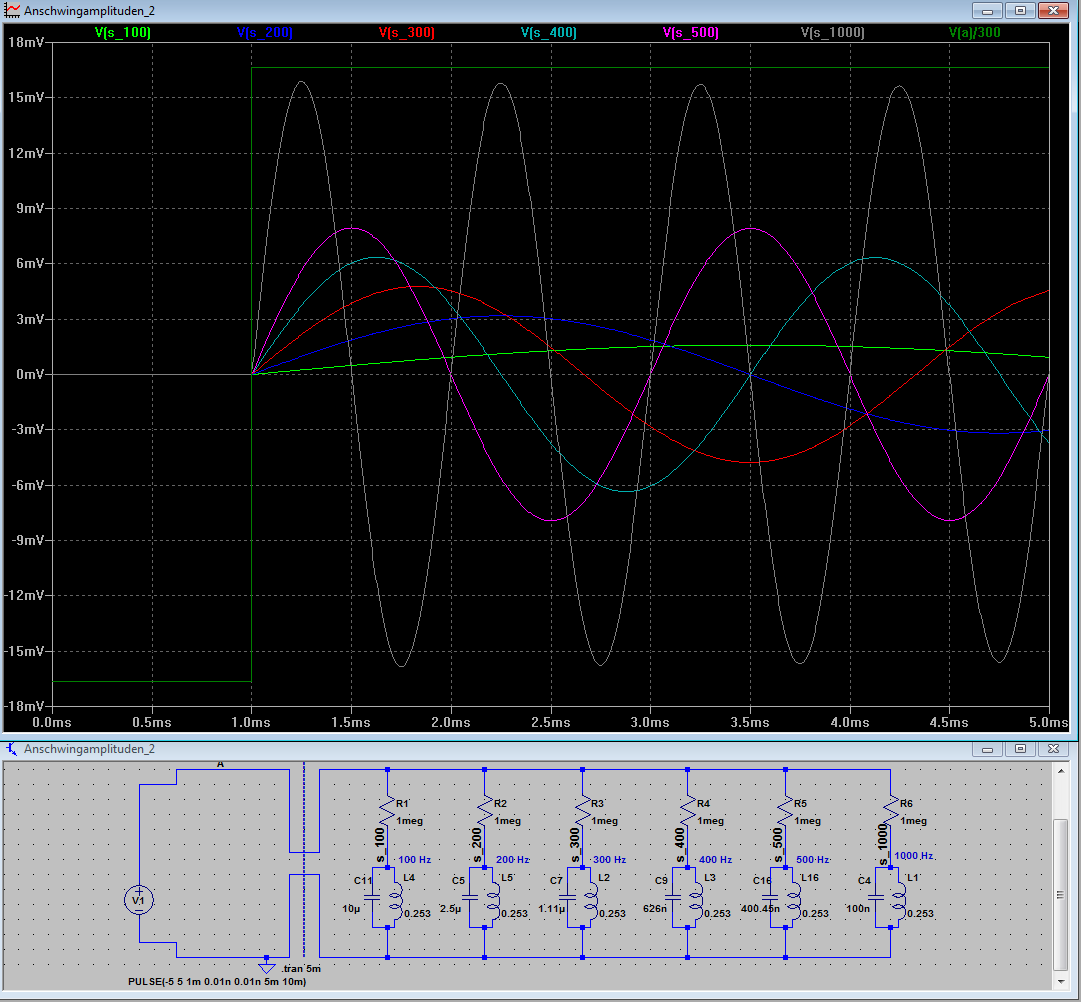Click the V(s_1000) trace label
The height and width of the screenshot is (1002, 1081).
(x=833, y=33)
